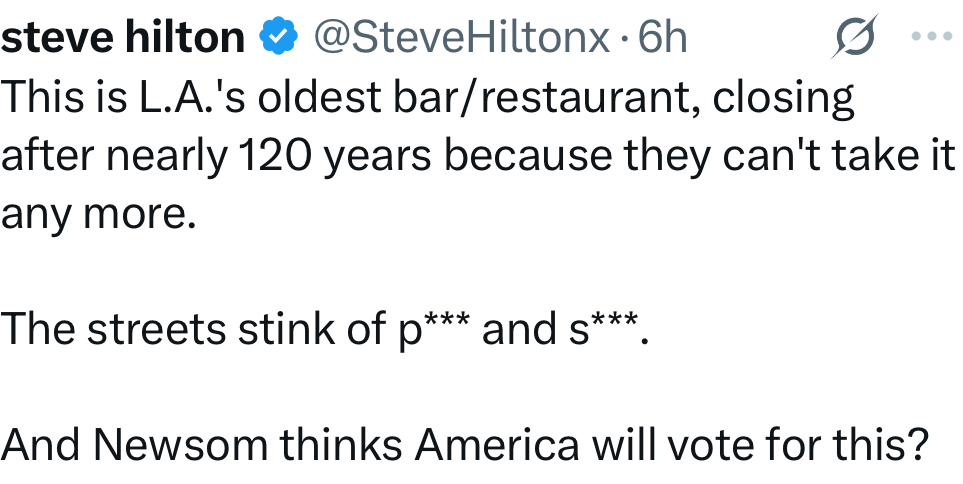Click the "And Newsom thinks America" line
The image size is (963, 484).
460,444
